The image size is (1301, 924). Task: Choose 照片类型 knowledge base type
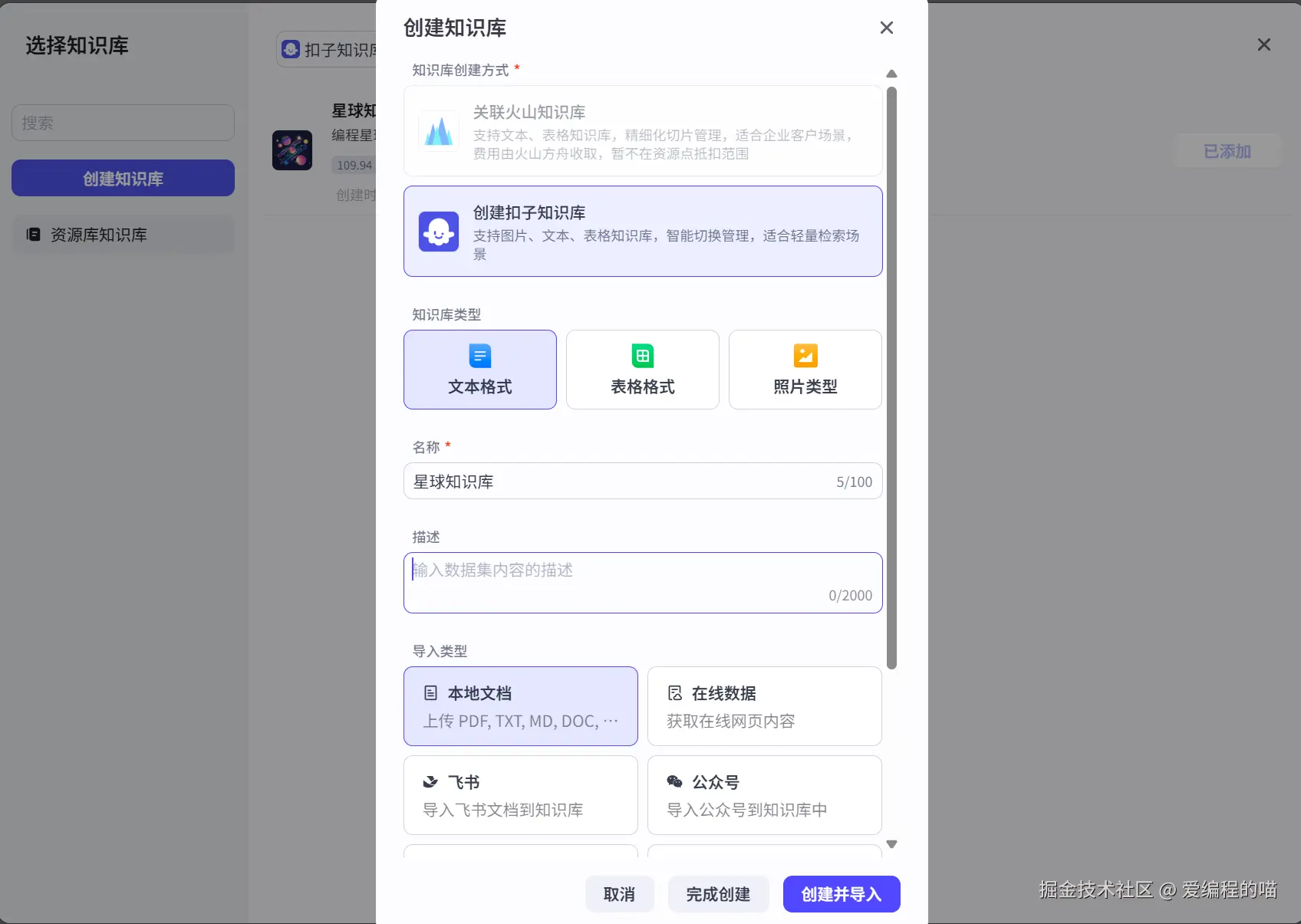click(805, 370)
